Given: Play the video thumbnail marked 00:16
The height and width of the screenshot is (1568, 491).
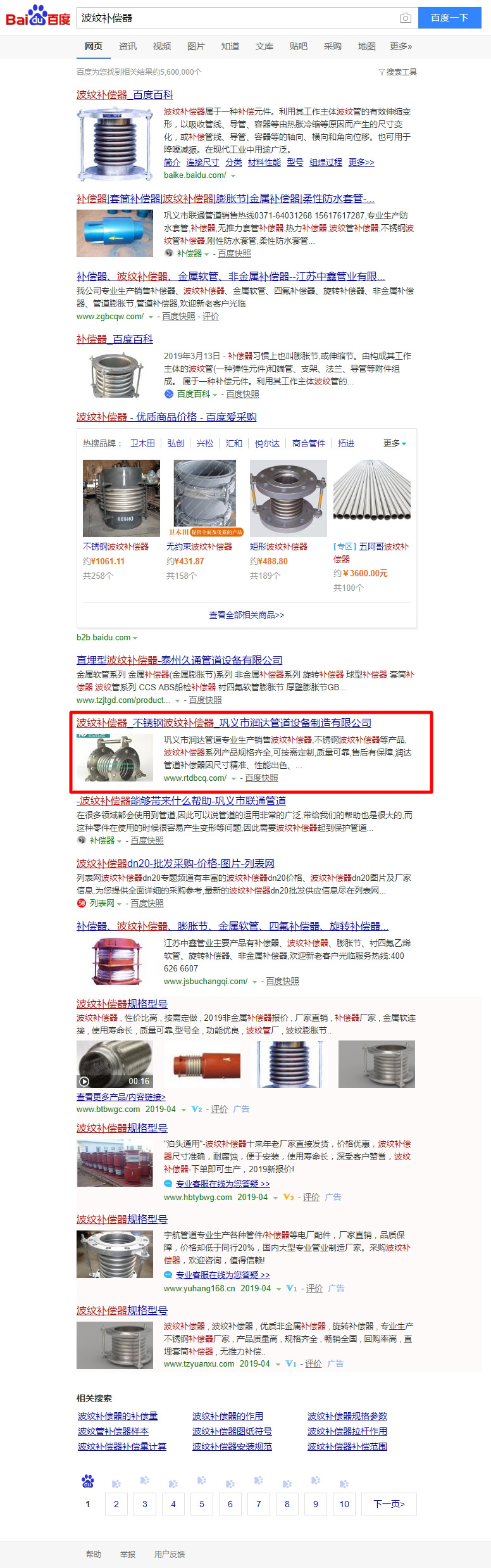Looking at the screenshot, I should (x=115, y=1064).
